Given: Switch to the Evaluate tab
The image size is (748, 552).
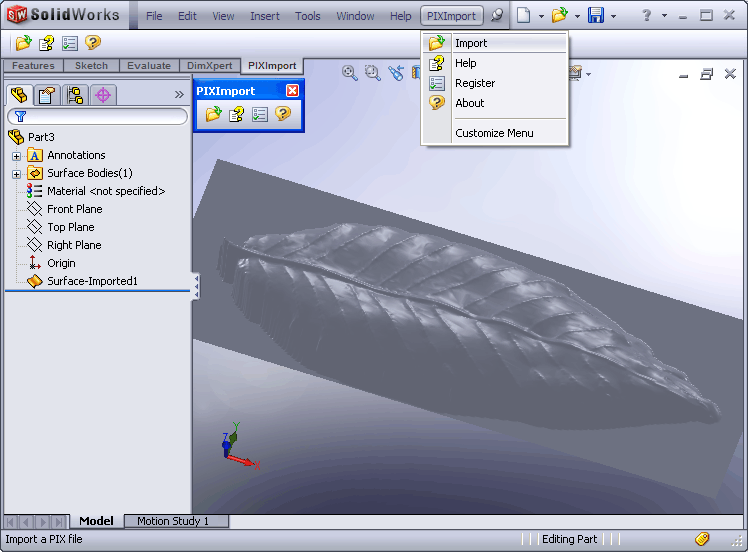Looking at the screenshot, I should [149, 66].
